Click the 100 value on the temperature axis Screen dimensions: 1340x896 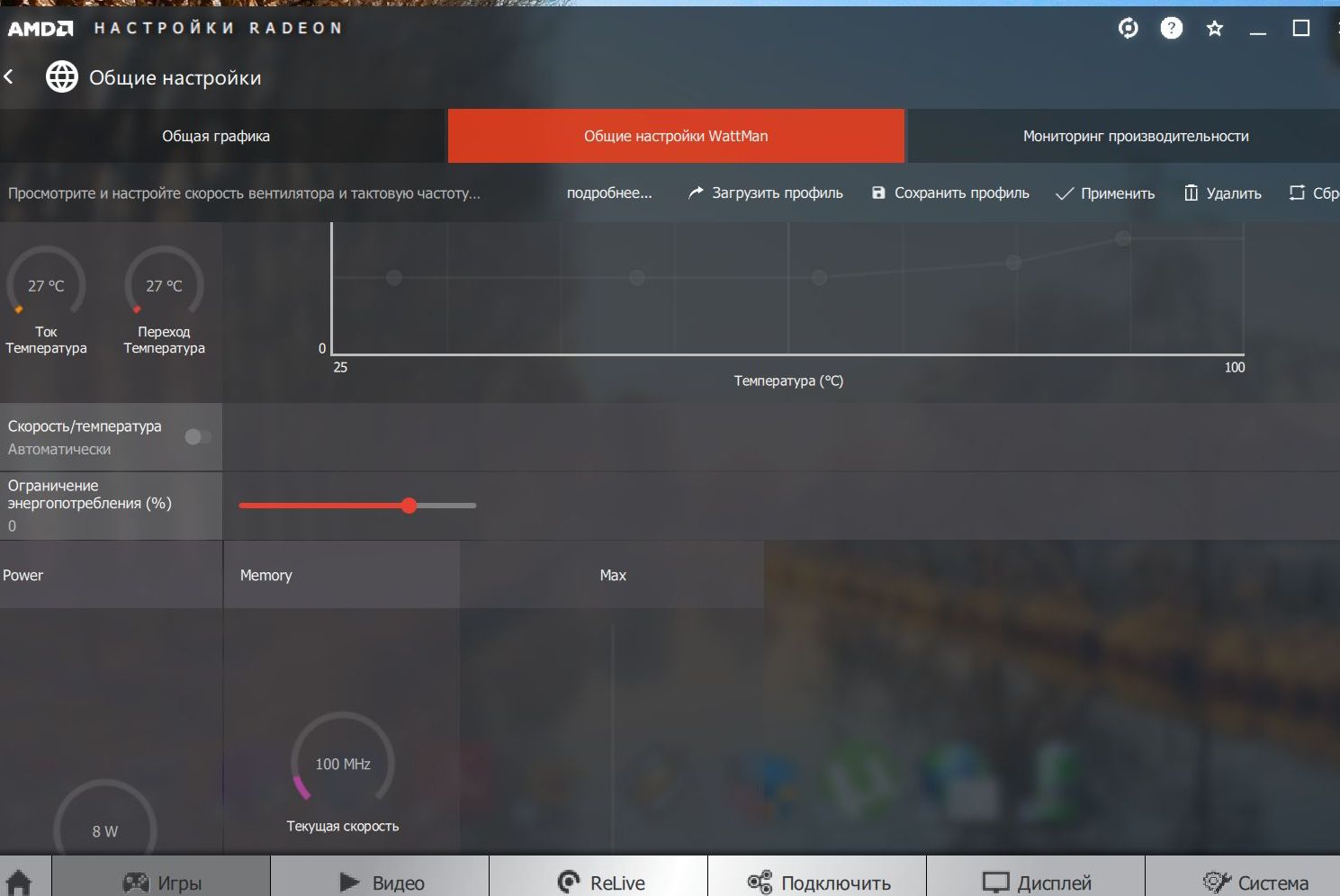point(1235,367)
